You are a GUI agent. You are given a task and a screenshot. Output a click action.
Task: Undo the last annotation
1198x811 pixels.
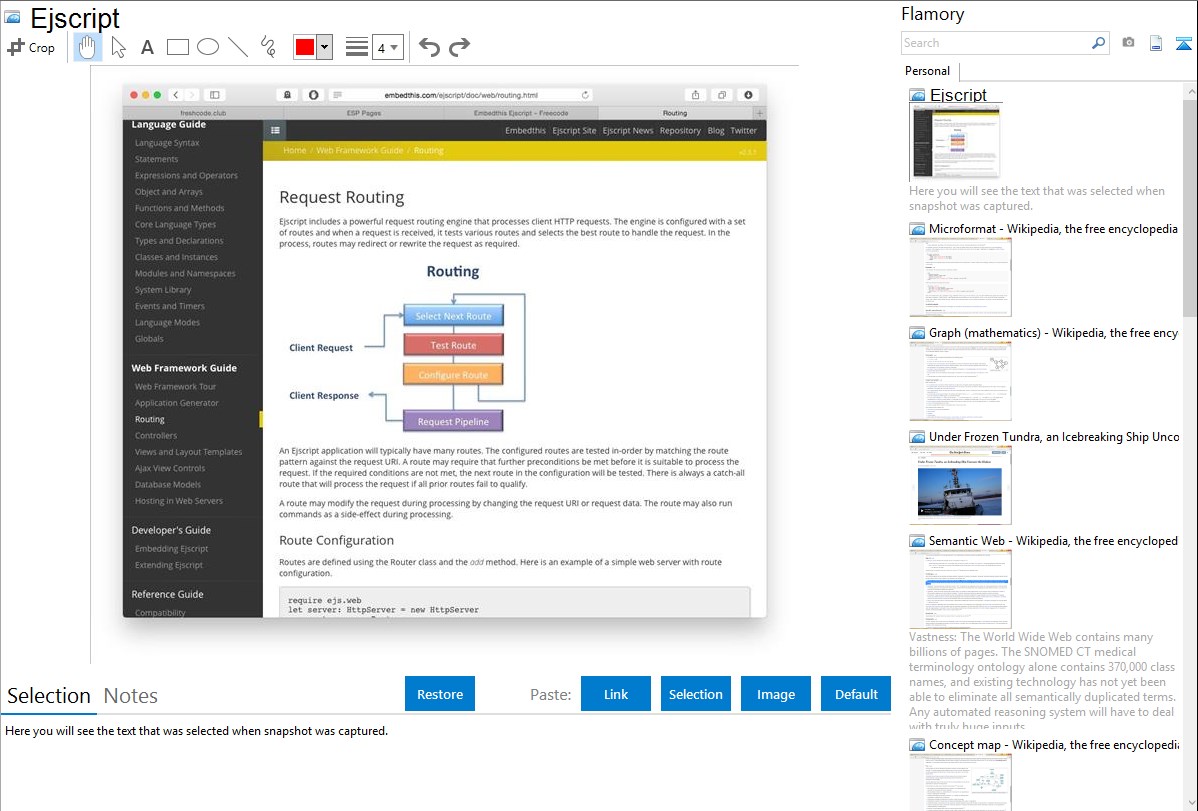pyautogui.click(x=429, y=47)
